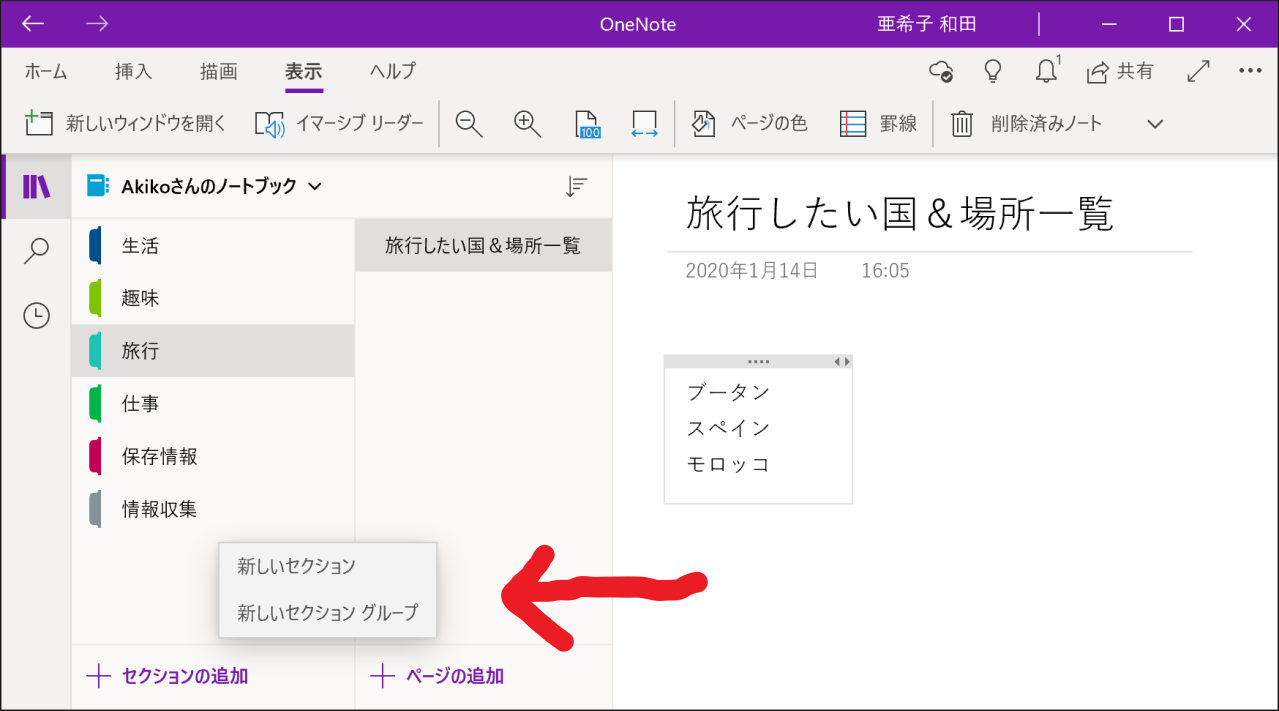Expand the ribbon overflow chevron
This screenshot has width=1279, height=711.
click(1155, 124)
